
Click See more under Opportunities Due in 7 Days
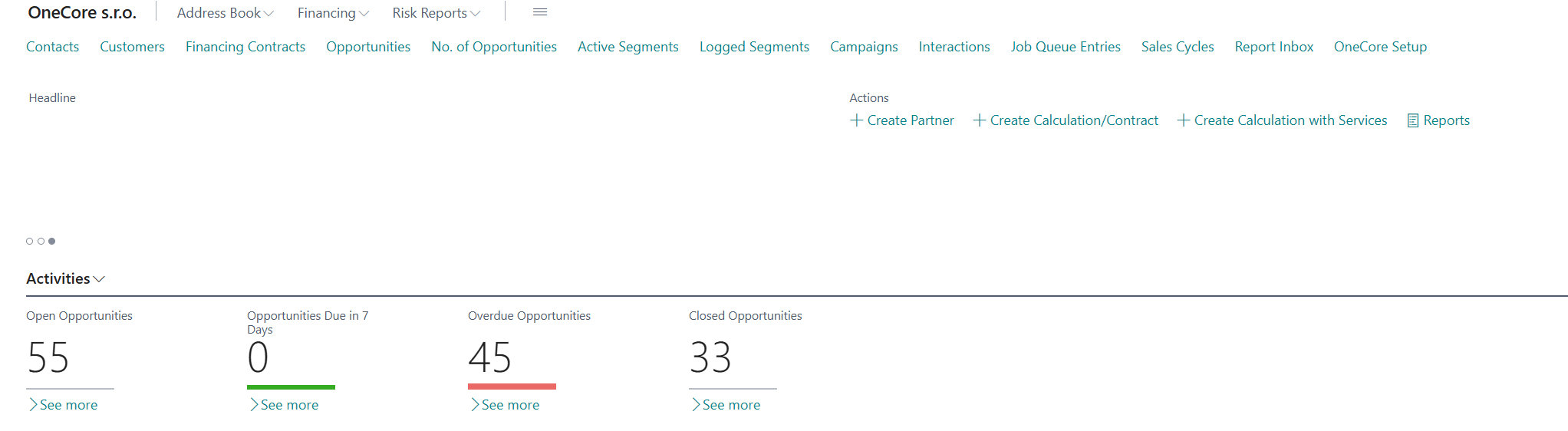(x=289, y=405)
